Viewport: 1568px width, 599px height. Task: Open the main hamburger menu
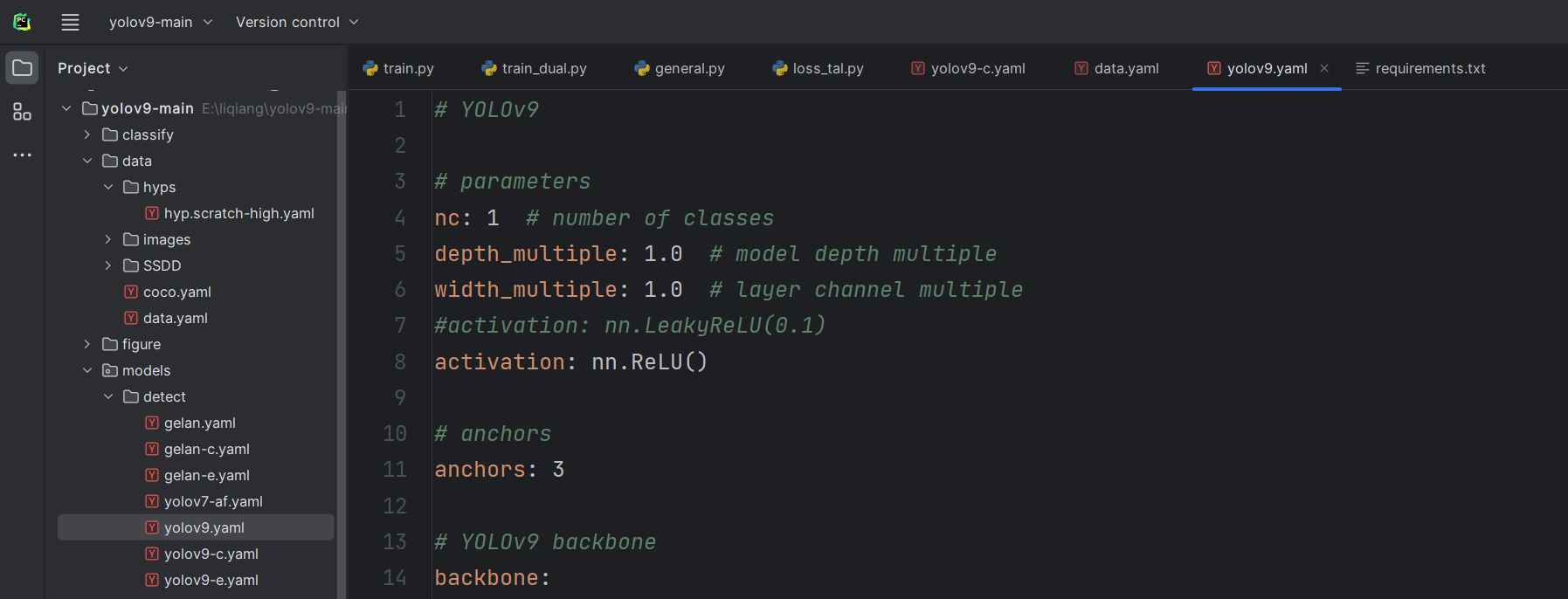(70, 22)
